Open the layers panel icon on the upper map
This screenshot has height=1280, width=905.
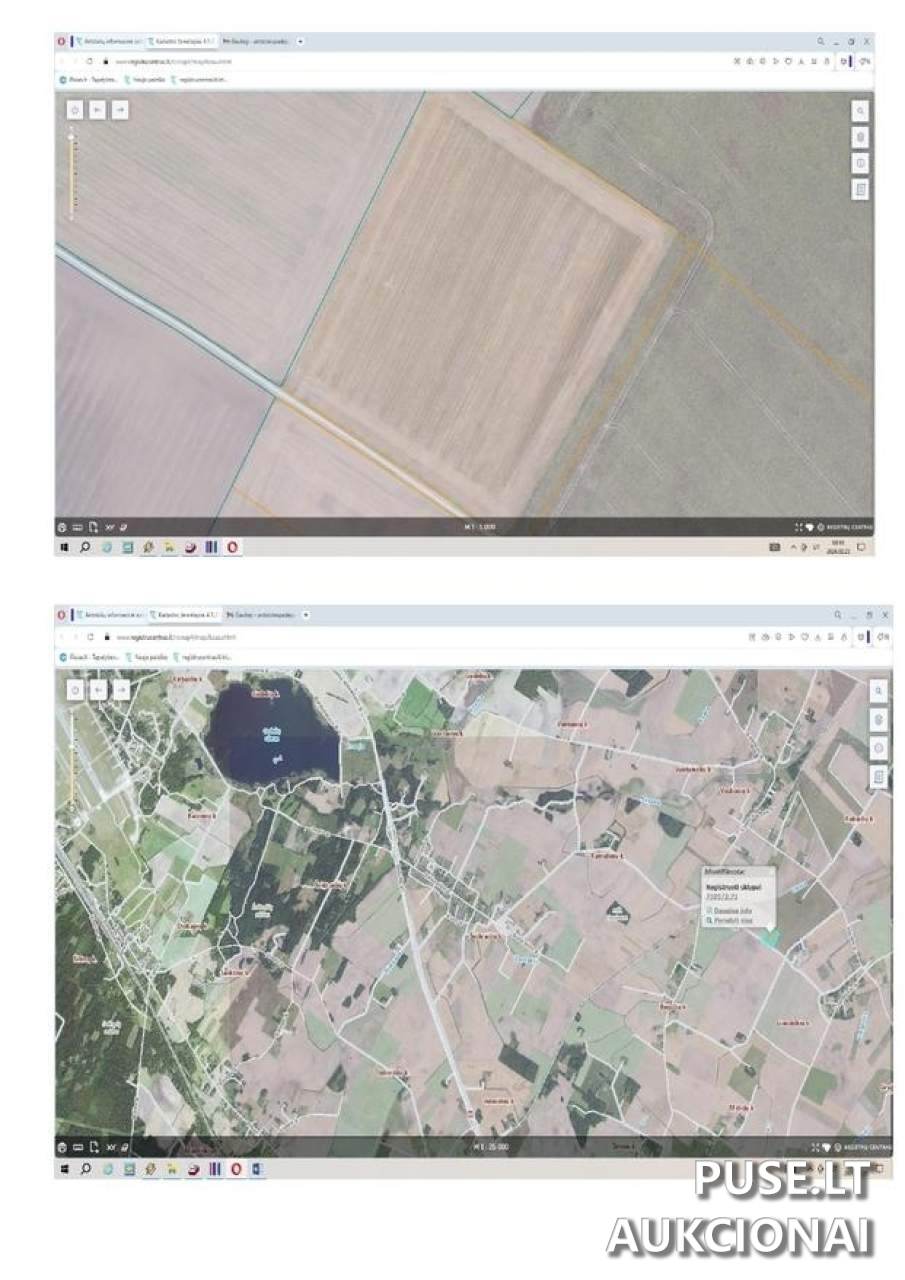(860, 138)
